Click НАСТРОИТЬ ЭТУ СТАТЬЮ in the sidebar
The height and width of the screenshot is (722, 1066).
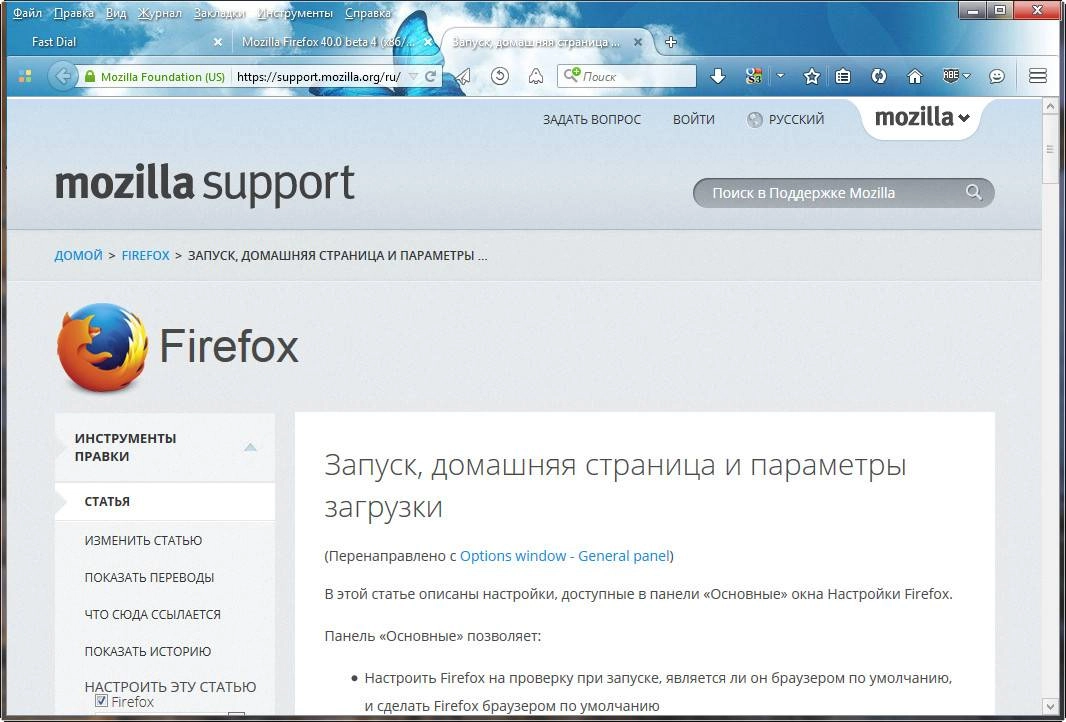point(170,687)
